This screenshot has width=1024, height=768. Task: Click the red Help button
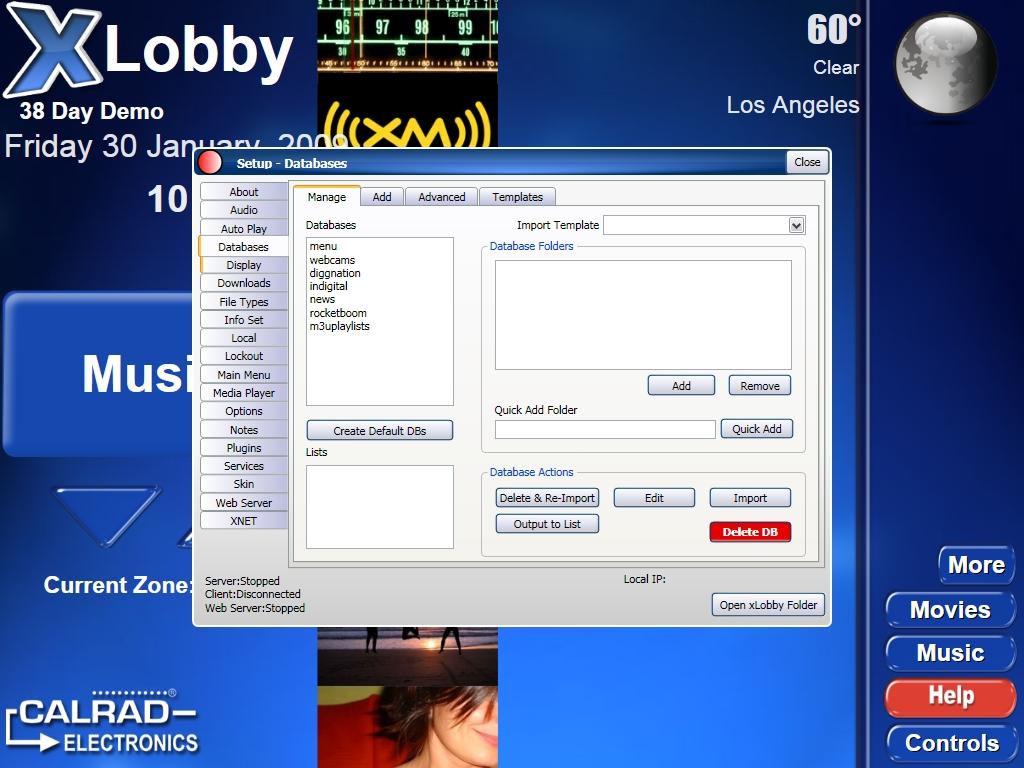(x=950, y=696)
